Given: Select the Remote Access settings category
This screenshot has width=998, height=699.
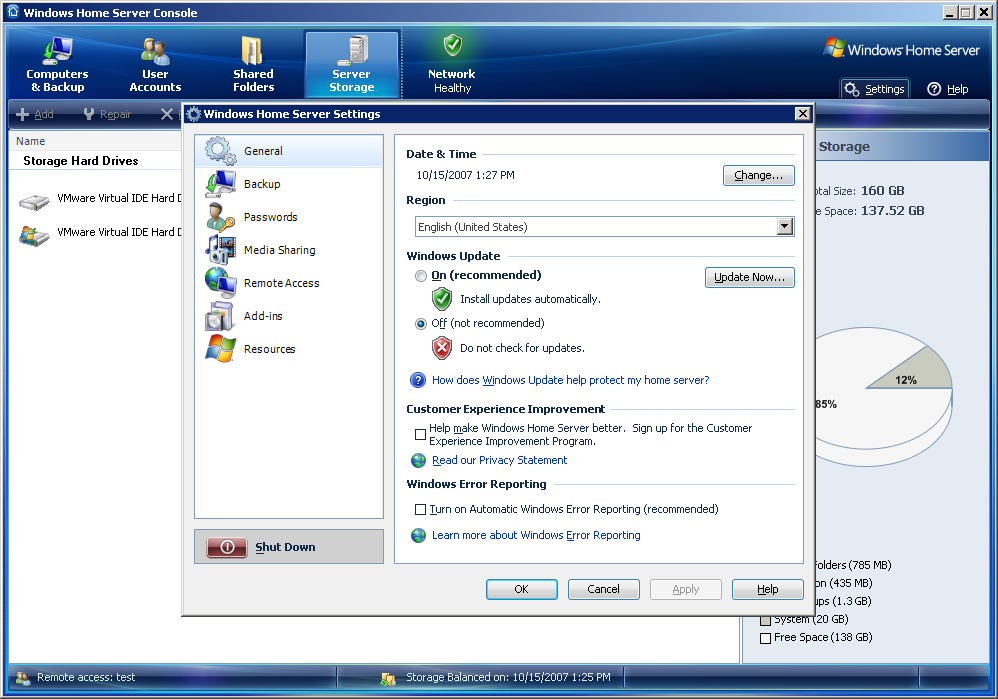Looking at the screenshot, I should [x=289, y=283].
